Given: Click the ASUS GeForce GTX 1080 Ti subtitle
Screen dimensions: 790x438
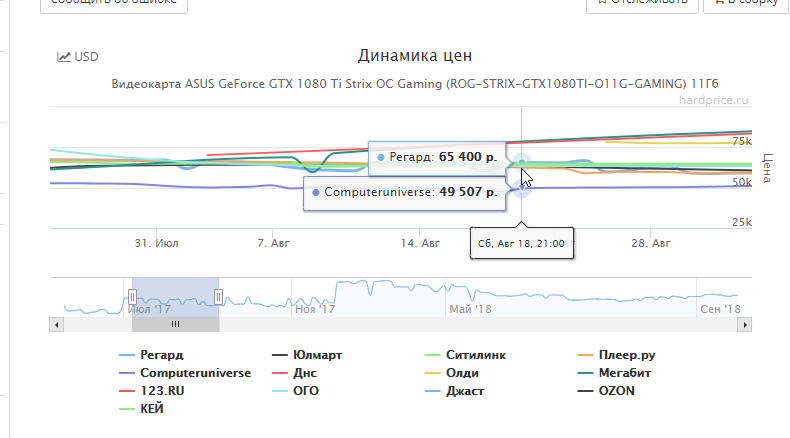Looking at the screenshot, I should click(x=415, y=84).
